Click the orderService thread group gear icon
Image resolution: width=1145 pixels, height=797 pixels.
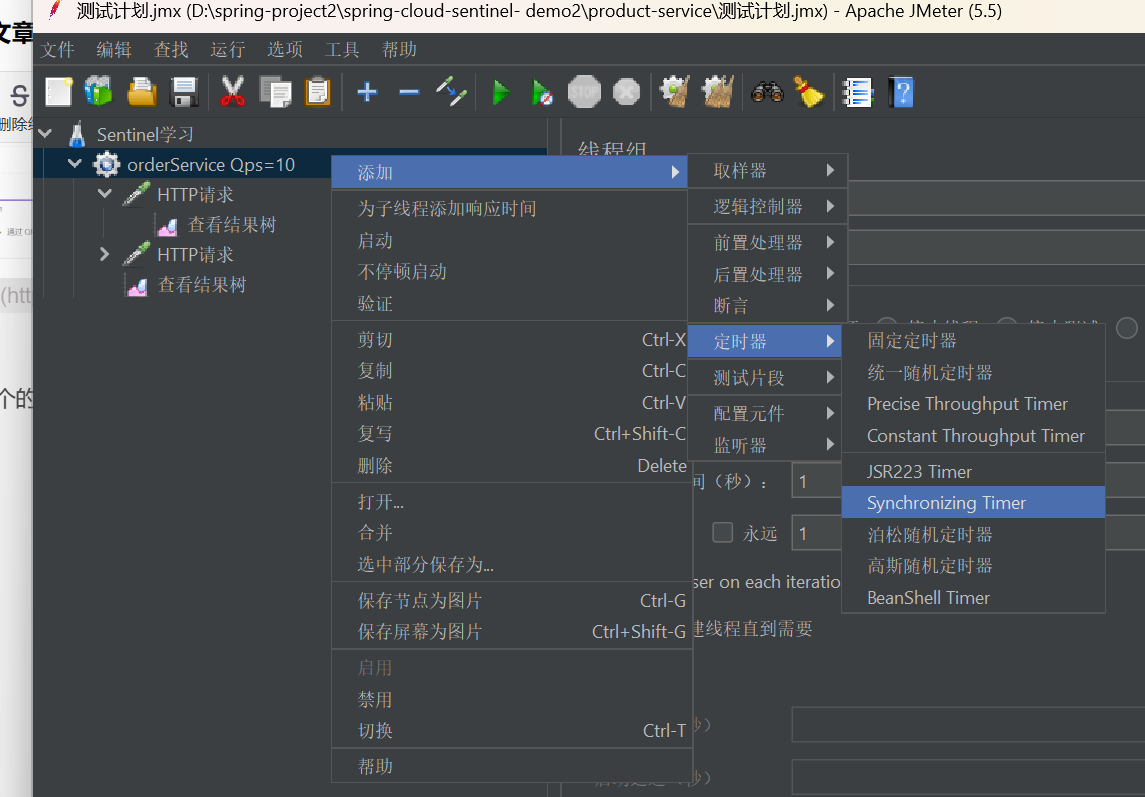107,164
